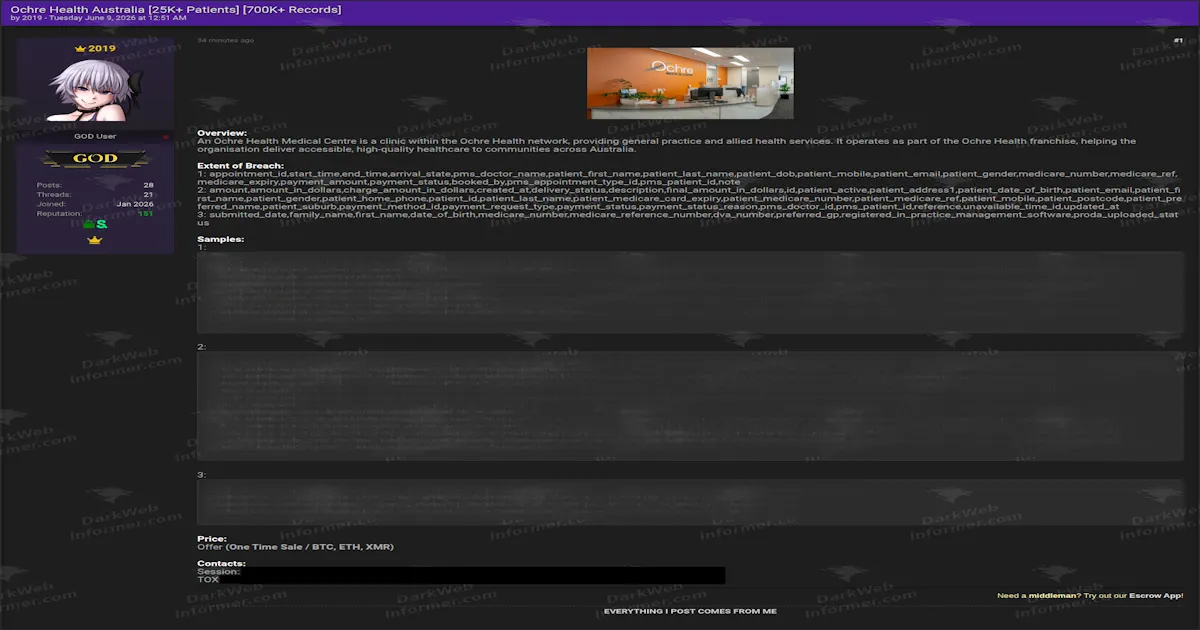The height and width of the screenshot is (630, 1200).
Task: Click the blurred sample block 3
Action: (690, 502)
